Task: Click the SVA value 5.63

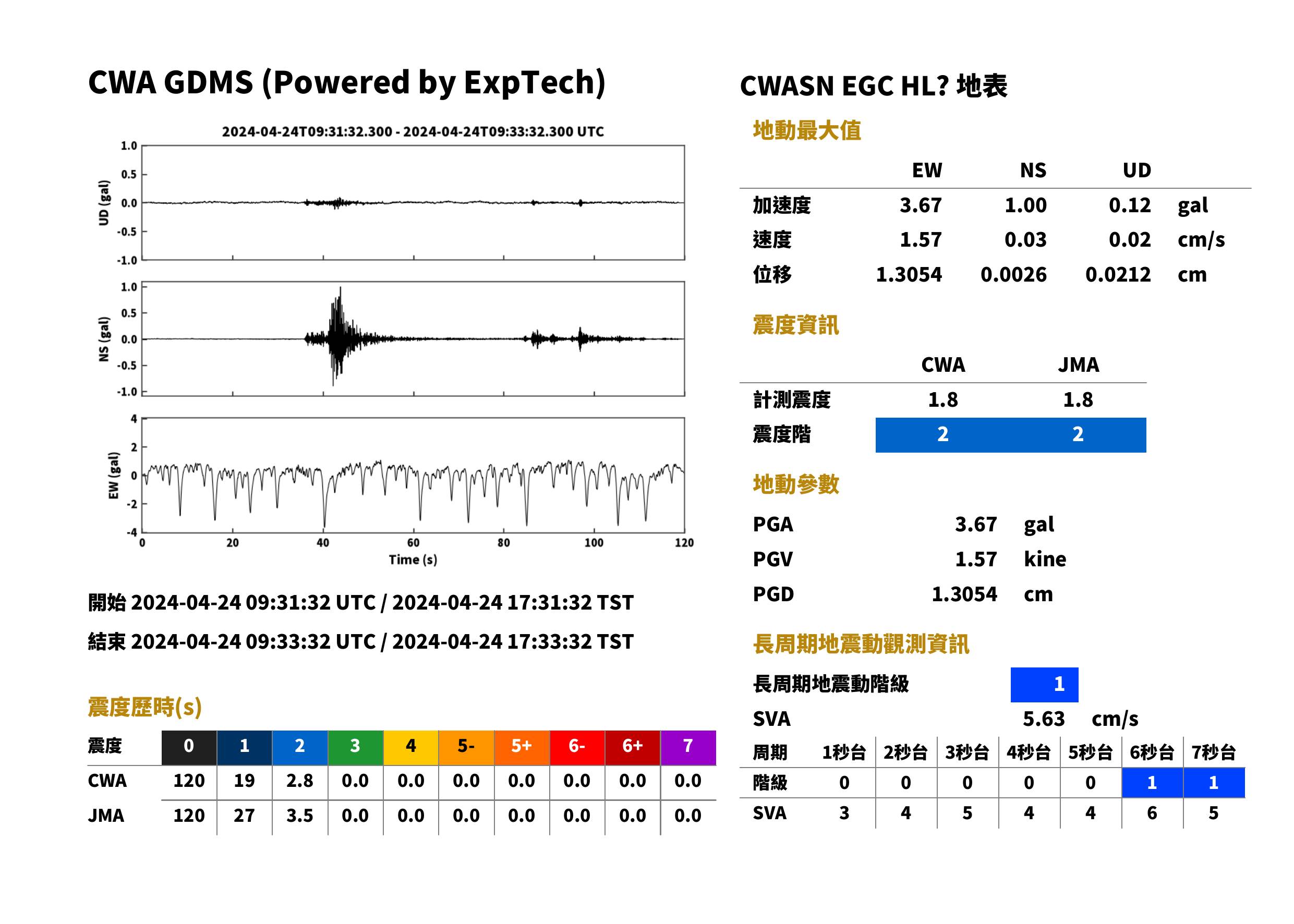Action: coord(1043,719)
